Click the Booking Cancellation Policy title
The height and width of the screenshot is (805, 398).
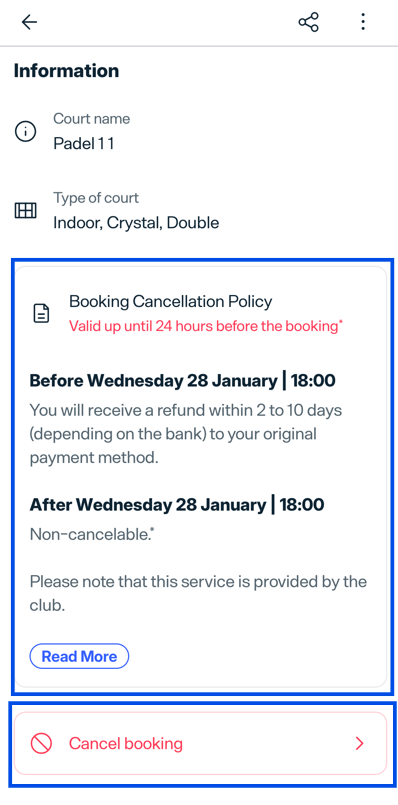[x=170, y=301]
